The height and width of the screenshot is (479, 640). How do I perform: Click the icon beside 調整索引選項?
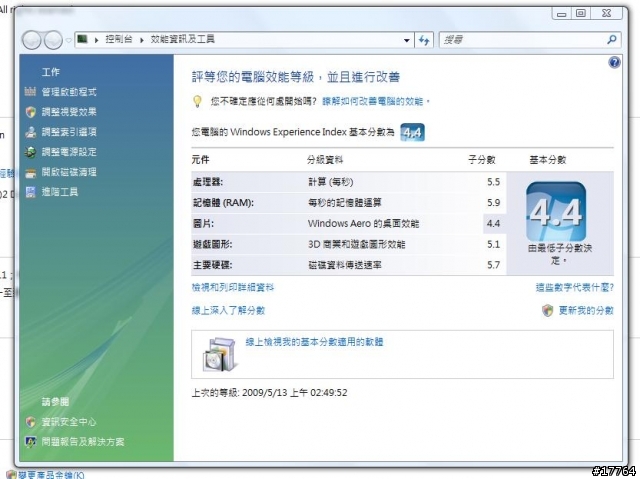[x=31, y=132]
